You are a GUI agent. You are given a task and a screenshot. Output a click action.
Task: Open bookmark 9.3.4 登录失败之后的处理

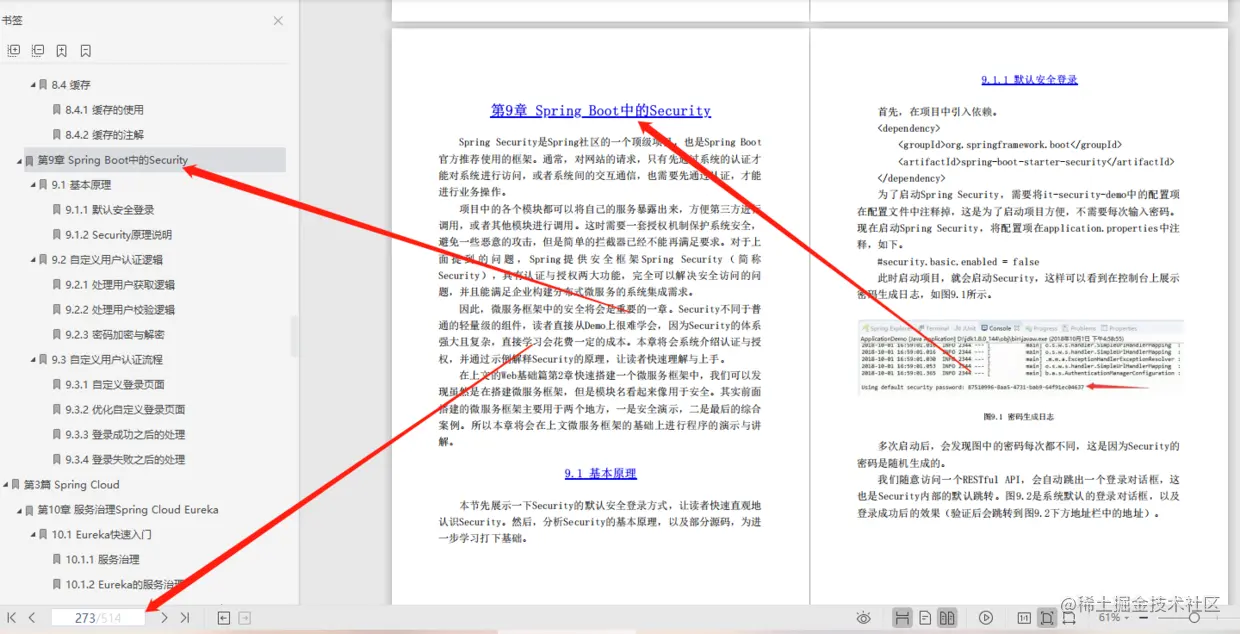125,460
